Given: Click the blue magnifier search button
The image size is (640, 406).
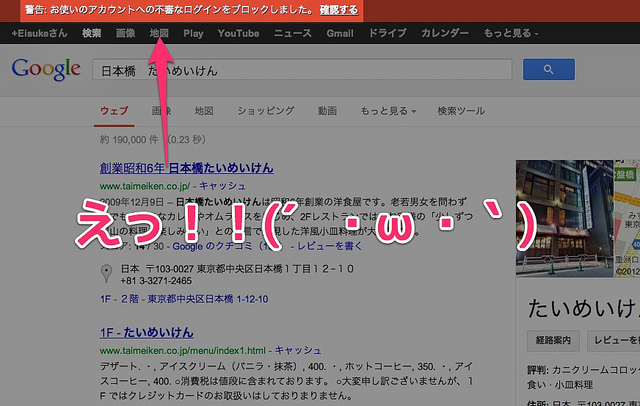Looking at the screenshot, I should pyautogui.click(x=549, y=69).
